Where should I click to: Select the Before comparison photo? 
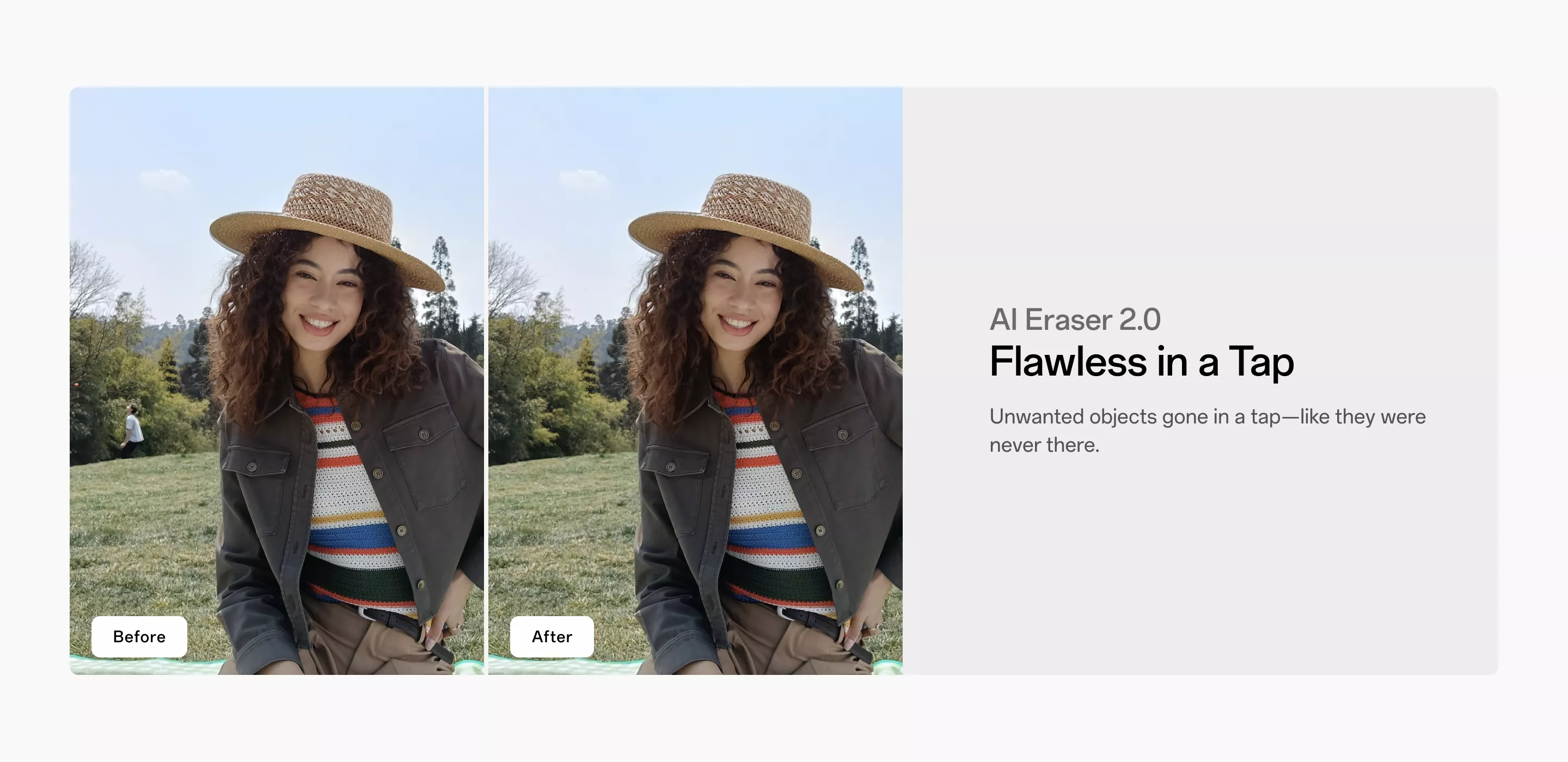(x=277, y=380)
